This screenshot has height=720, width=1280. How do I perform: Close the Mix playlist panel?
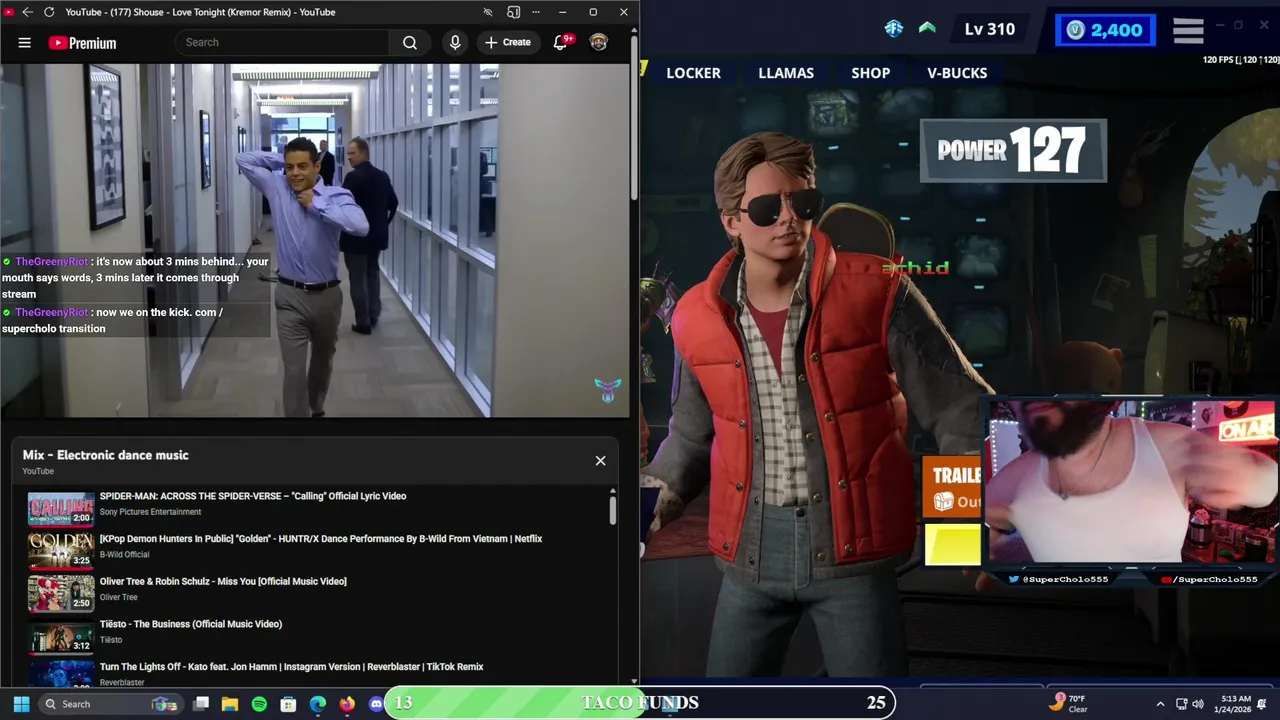click(x=600, y=461)
